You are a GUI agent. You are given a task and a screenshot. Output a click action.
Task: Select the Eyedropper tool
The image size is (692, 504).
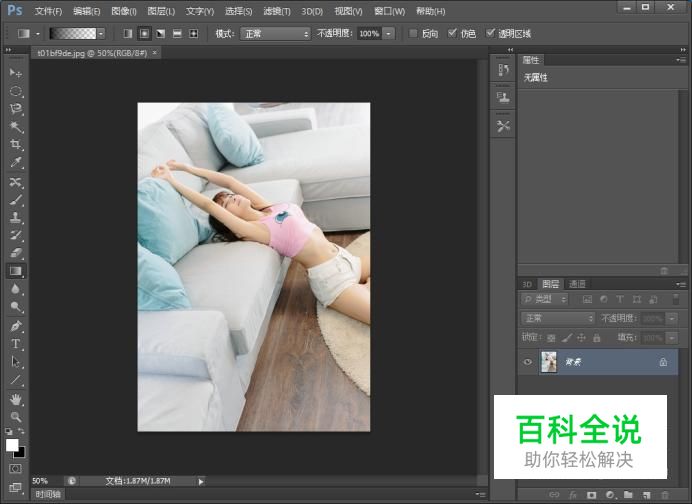point(16,162)
